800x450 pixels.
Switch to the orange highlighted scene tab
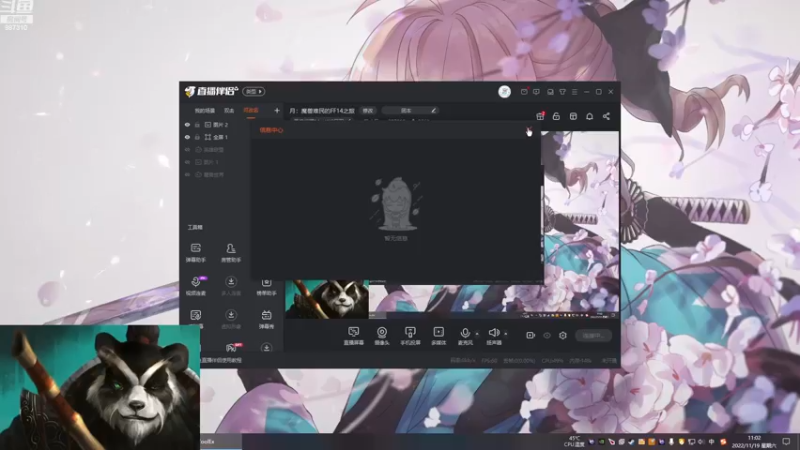pyautogui.click(x=251, y=111)
